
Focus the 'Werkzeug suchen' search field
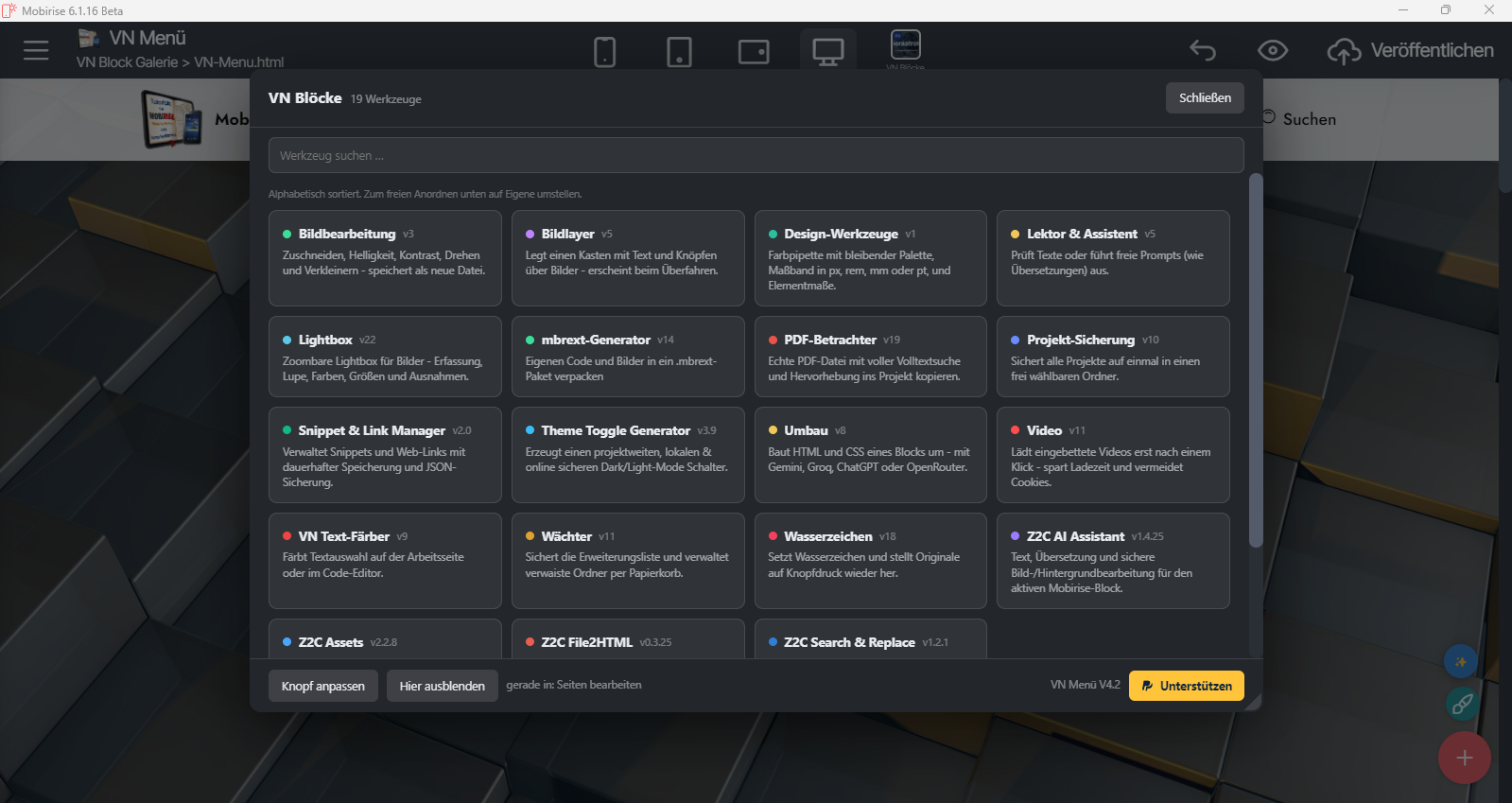tap(756, 155)
